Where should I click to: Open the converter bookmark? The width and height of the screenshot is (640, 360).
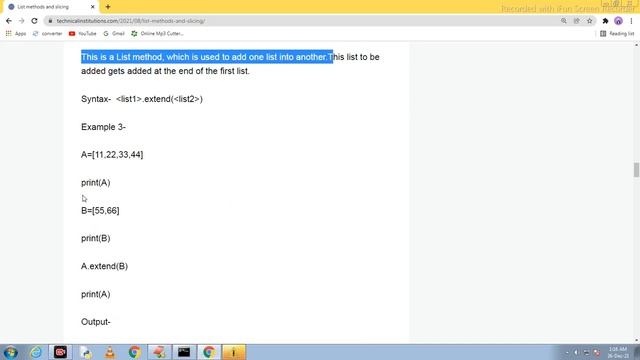click(47, 33)
